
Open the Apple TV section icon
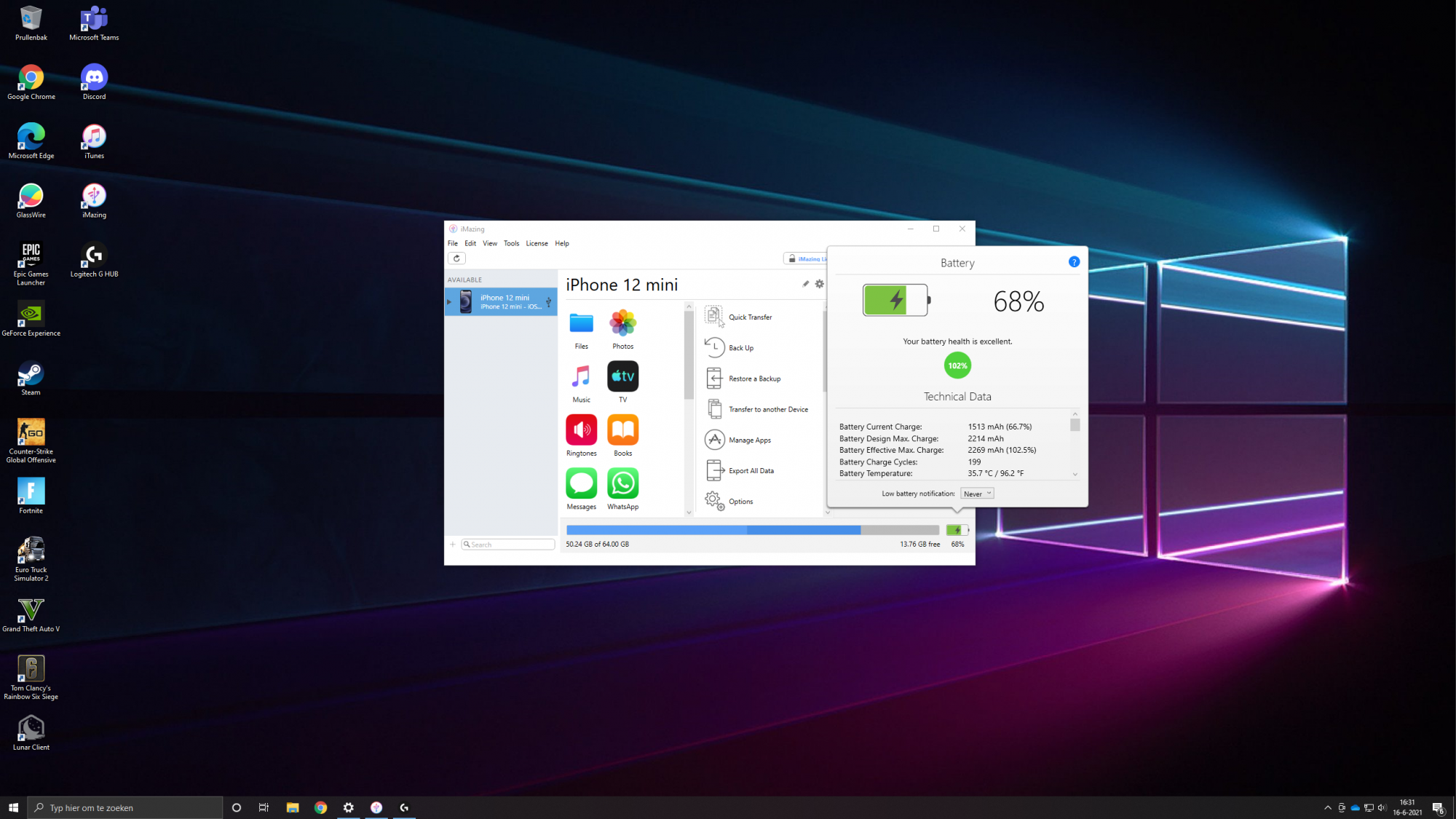click(622, 376)
